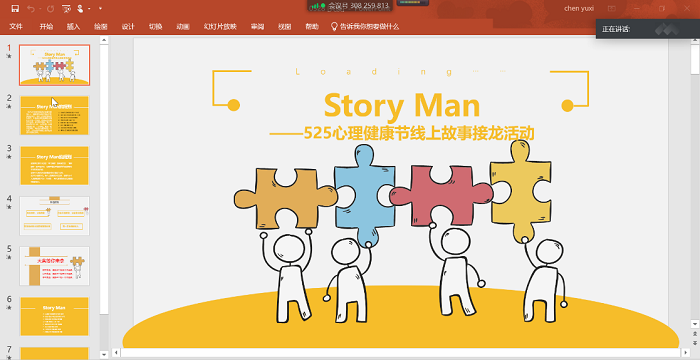Click the animation star beside slide 1
This screenshot has width=700, height=360.
8,56
